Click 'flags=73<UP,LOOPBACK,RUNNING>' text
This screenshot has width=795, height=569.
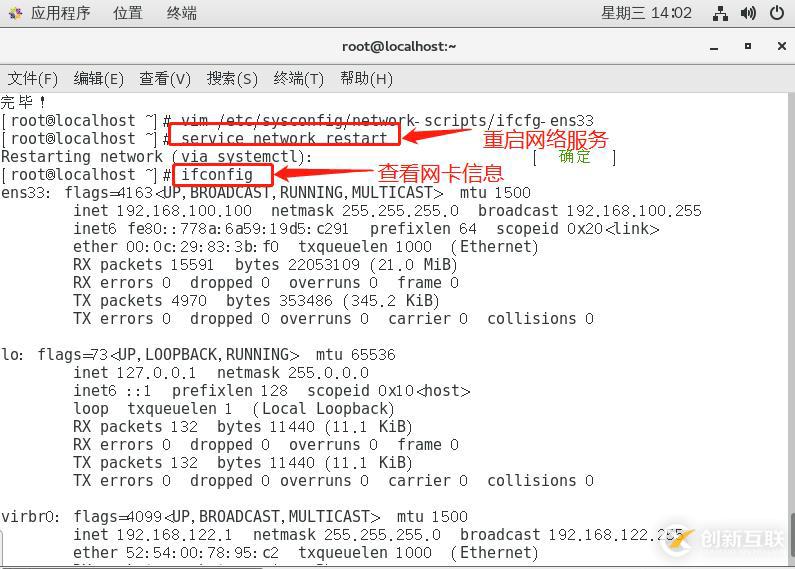tap(168, 354)
